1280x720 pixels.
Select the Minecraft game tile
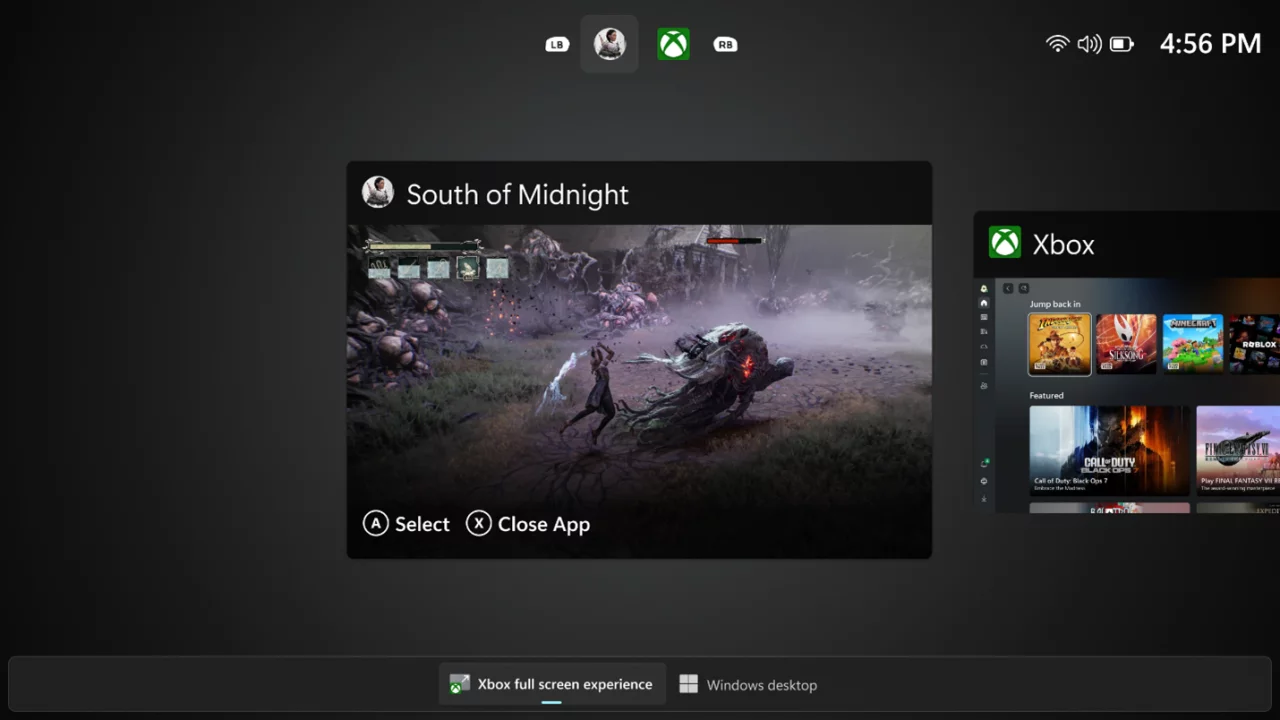tap(1192, 344)
